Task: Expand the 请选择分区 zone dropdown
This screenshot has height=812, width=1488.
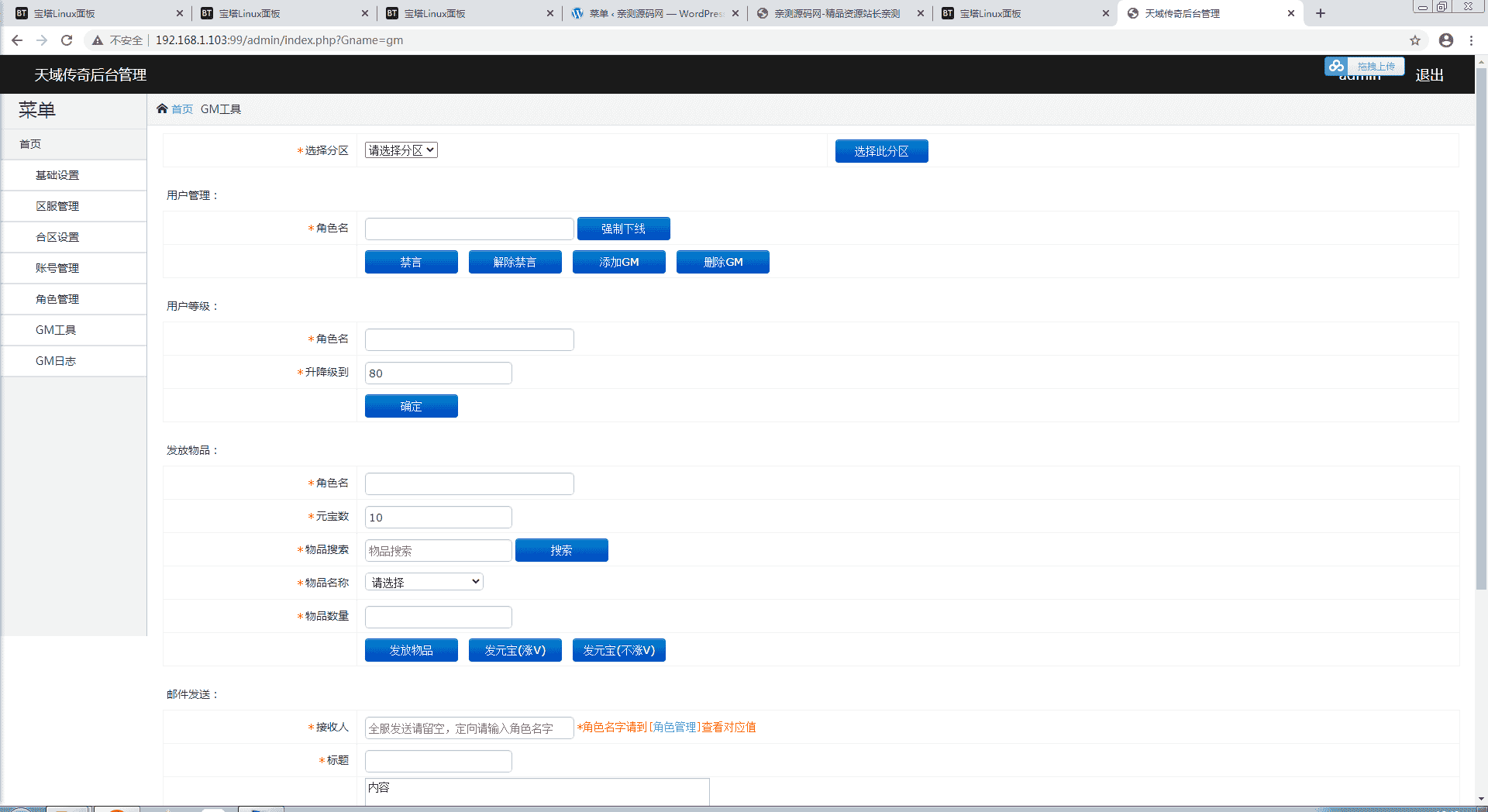Action: coord(401,150)
